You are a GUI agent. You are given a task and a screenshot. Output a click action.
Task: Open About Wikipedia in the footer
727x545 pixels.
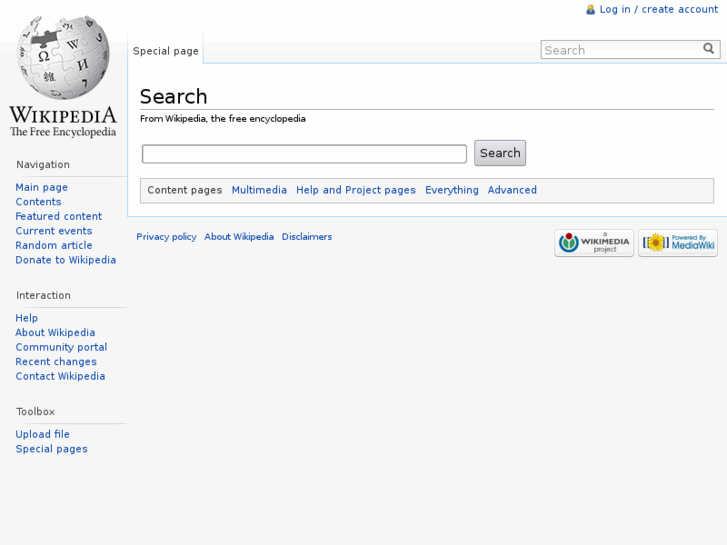pyautogui.click(x=239, y=237)
